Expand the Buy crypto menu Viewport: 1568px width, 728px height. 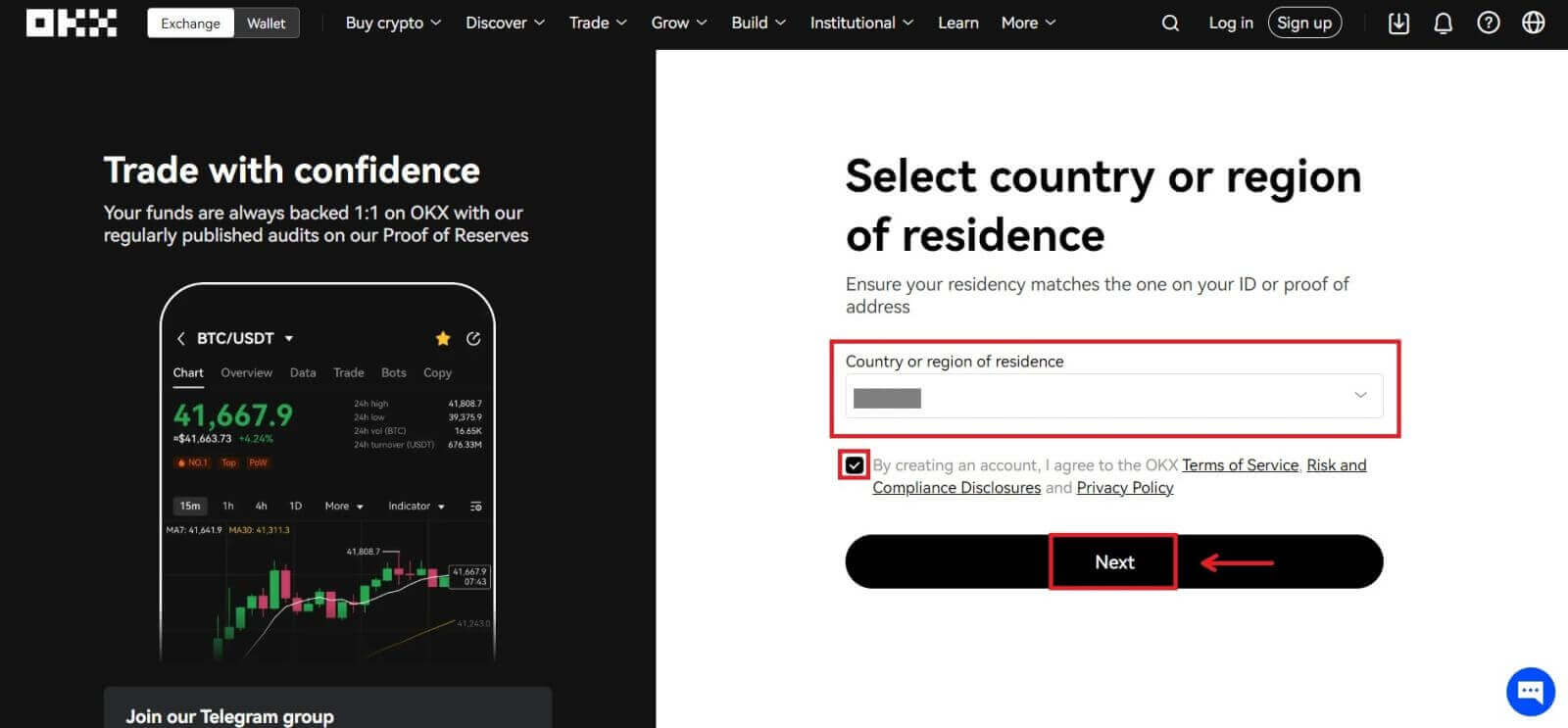point(393,23)
